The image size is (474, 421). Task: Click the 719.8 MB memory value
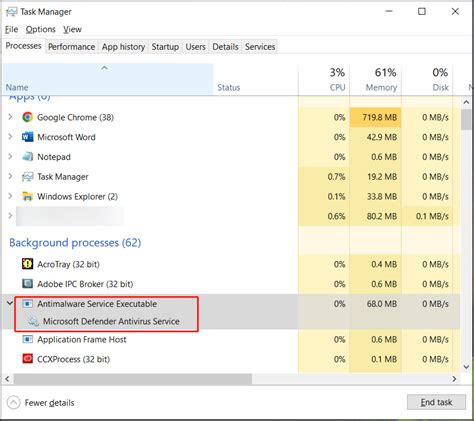tap(379, 117)
